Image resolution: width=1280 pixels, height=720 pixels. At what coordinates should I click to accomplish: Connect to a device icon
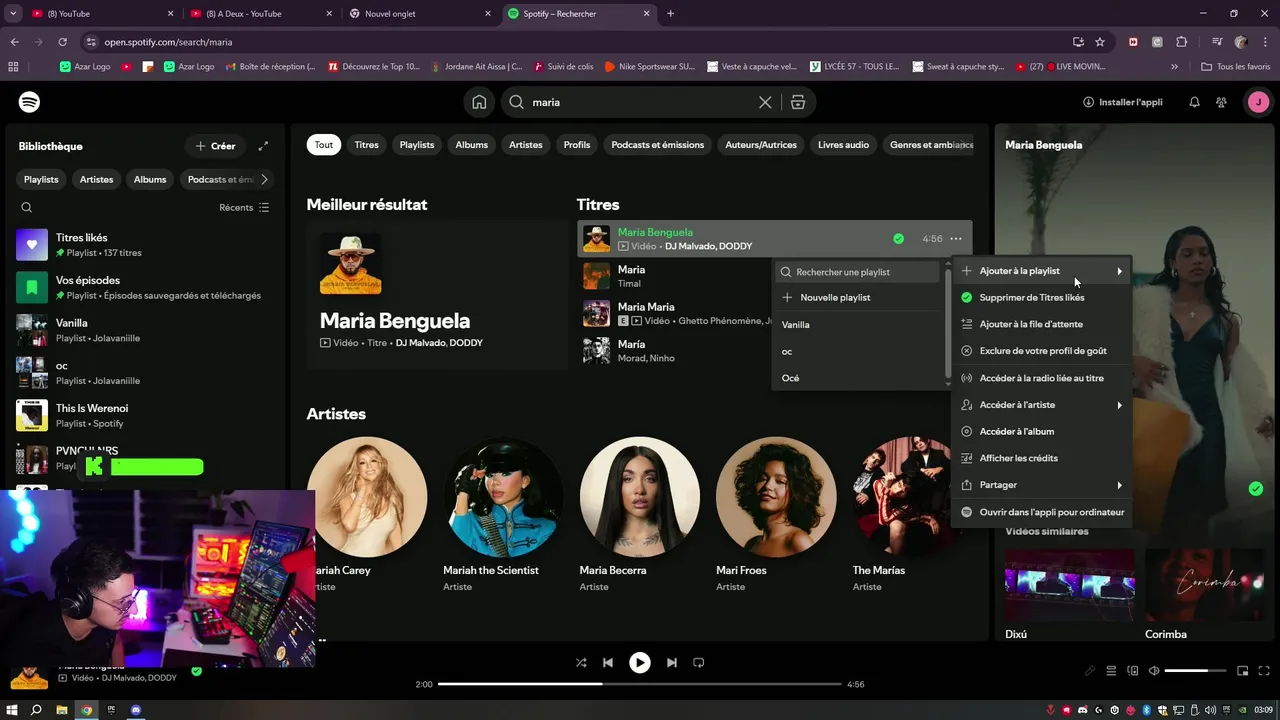click(1132, 671)
